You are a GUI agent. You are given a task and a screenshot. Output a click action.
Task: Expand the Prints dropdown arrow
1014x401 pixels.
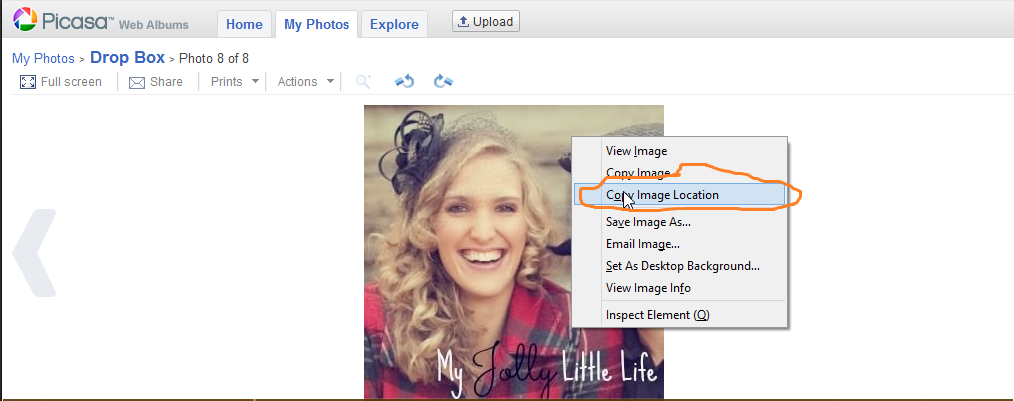pyautogui.click(x=255, y=81)
